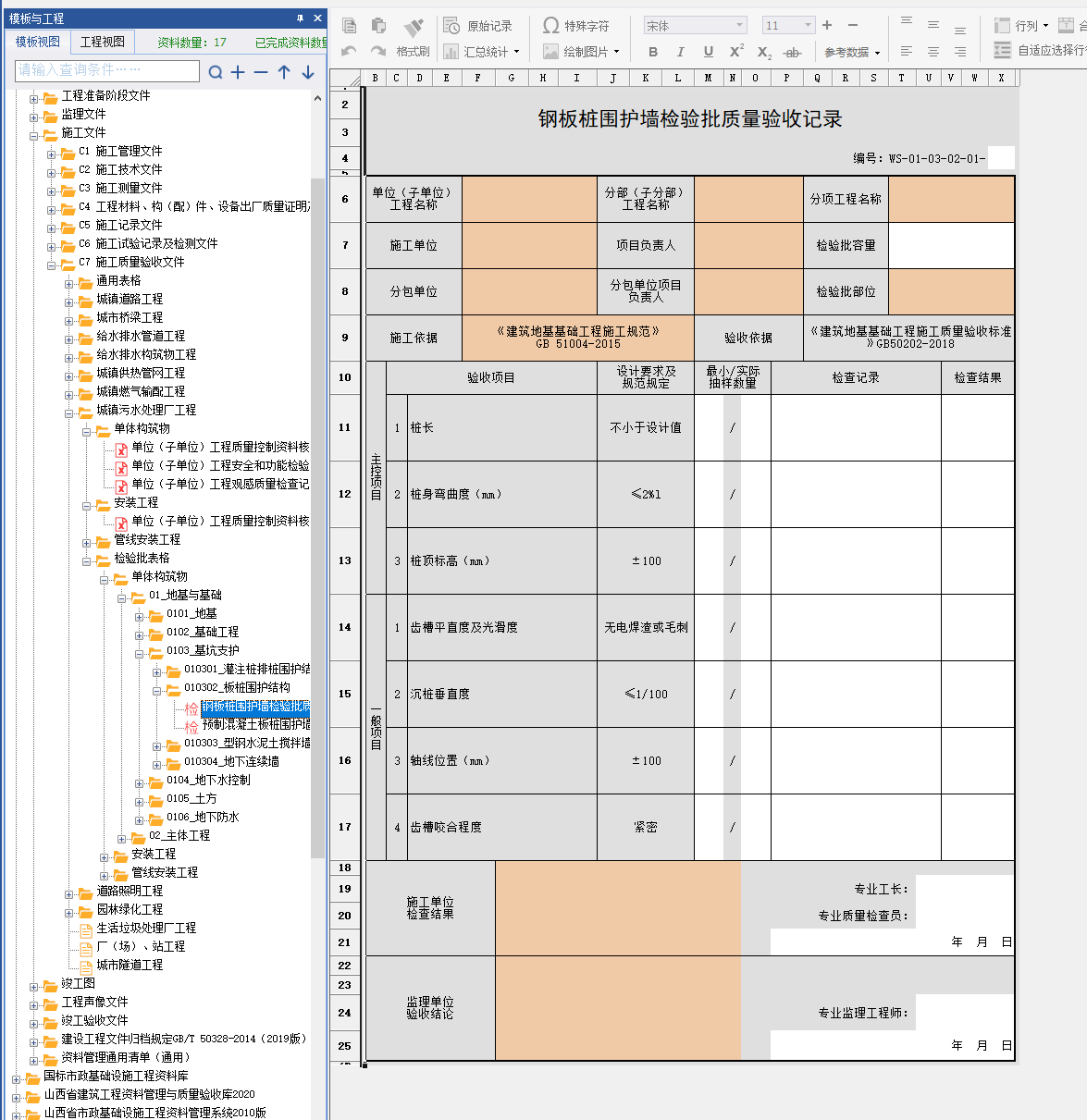
Task: Click the tree panel vertical scrollbar
Action: point(317,518)
